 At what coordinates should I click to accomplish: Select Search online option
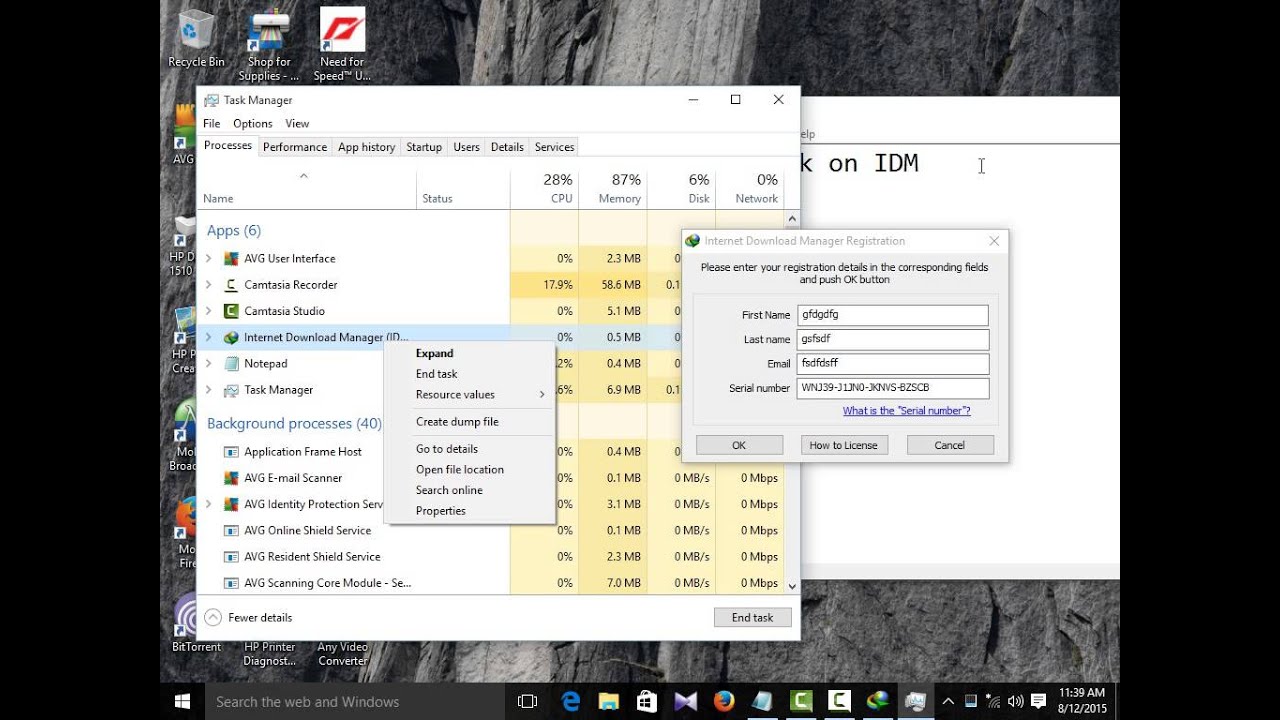tap(469, 490)
